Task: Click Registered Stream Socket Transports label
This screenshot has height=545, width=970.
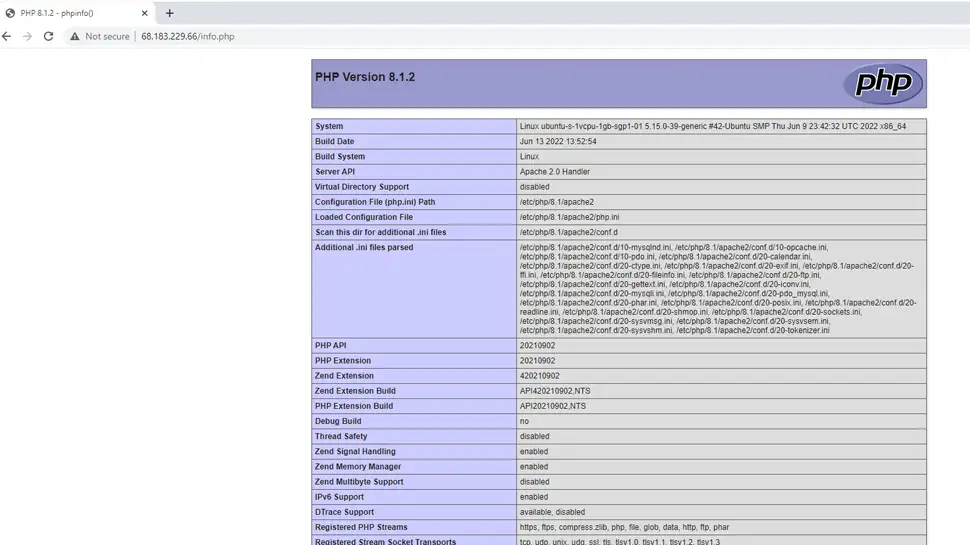Action: [385, 541]
